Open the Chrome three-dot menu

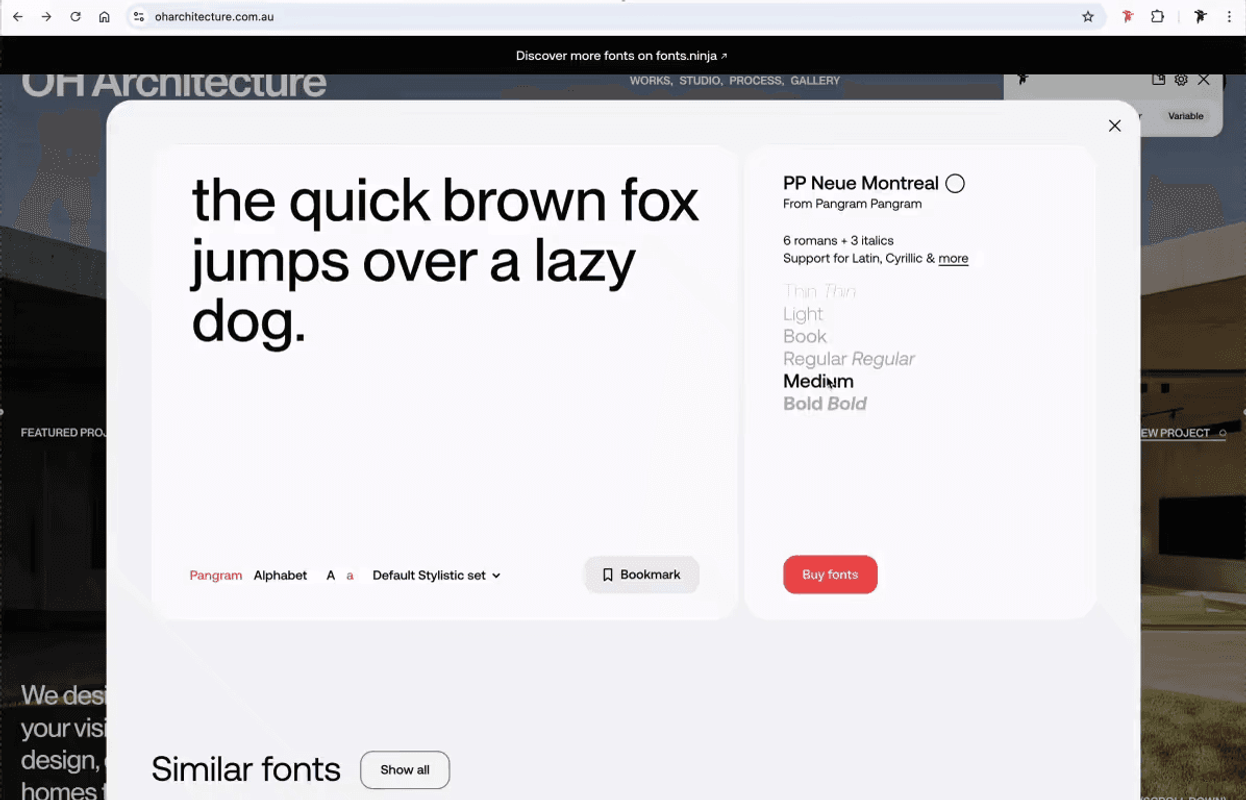point(1229,17)
